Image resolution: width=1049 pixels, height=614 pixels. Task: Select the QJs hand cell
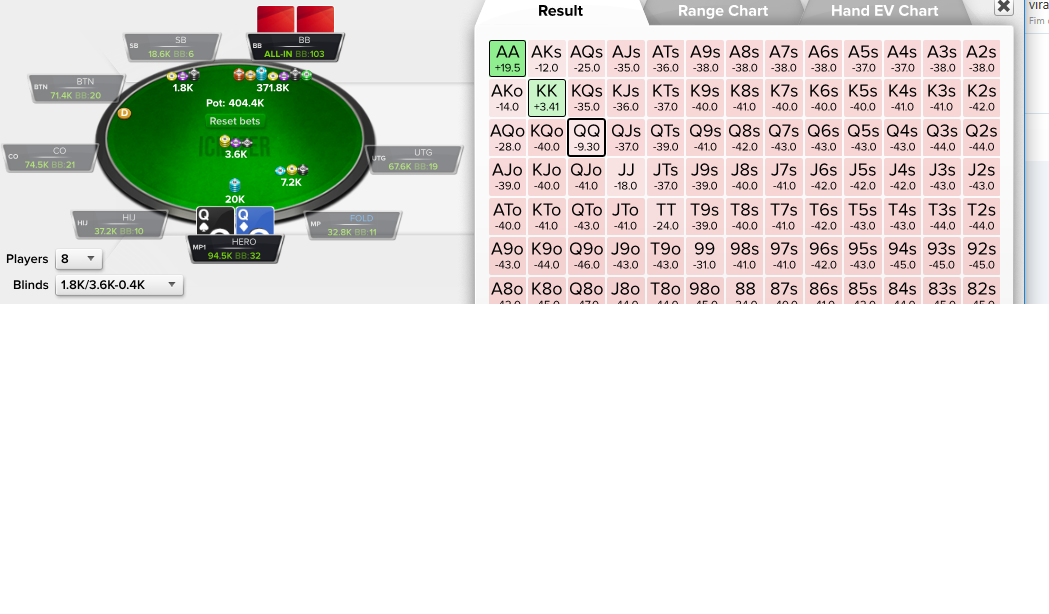pos(626,137)
